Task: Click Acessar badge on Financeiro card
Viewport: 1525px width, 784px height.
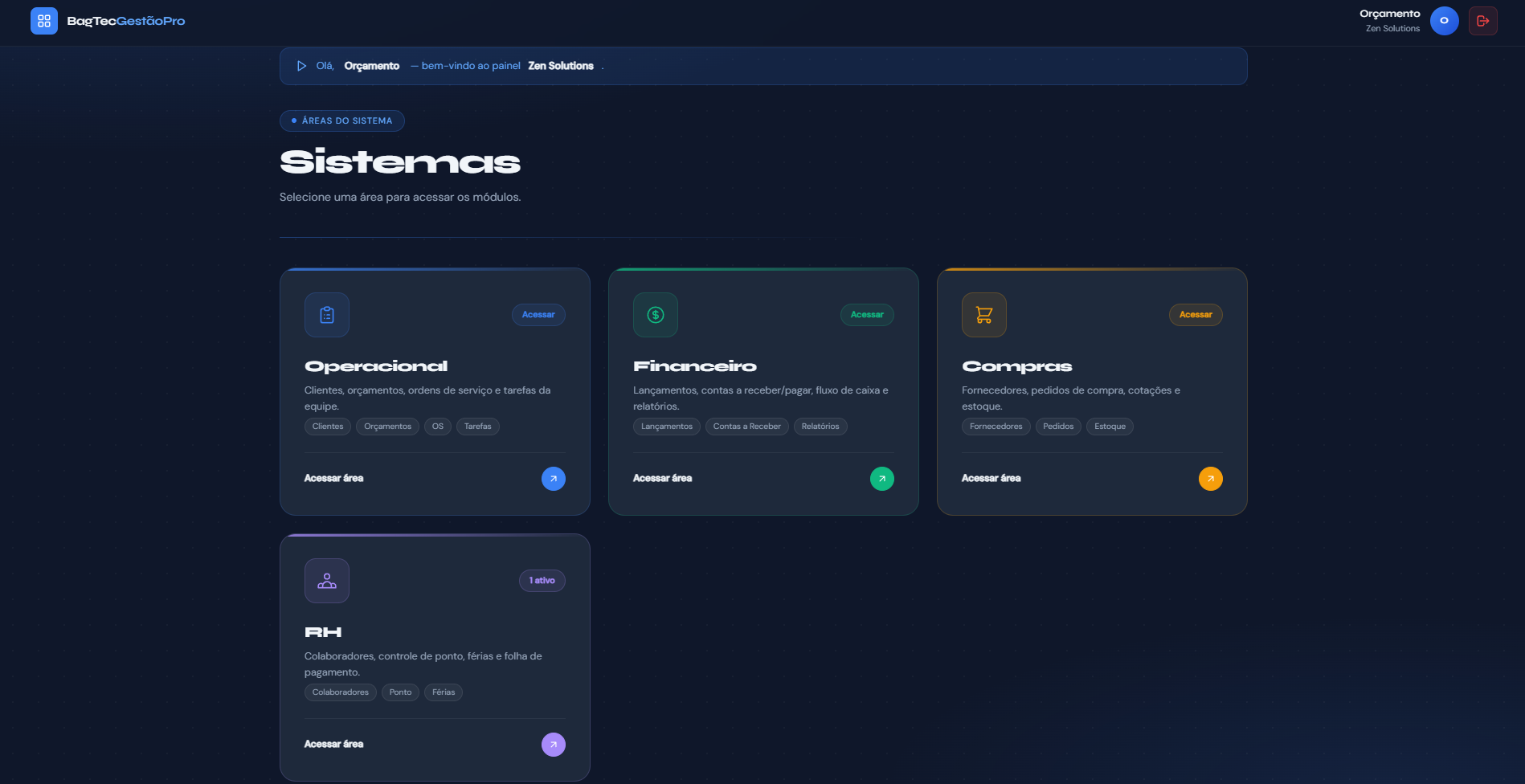Action: pyautogui.click(x=867, y=315)
